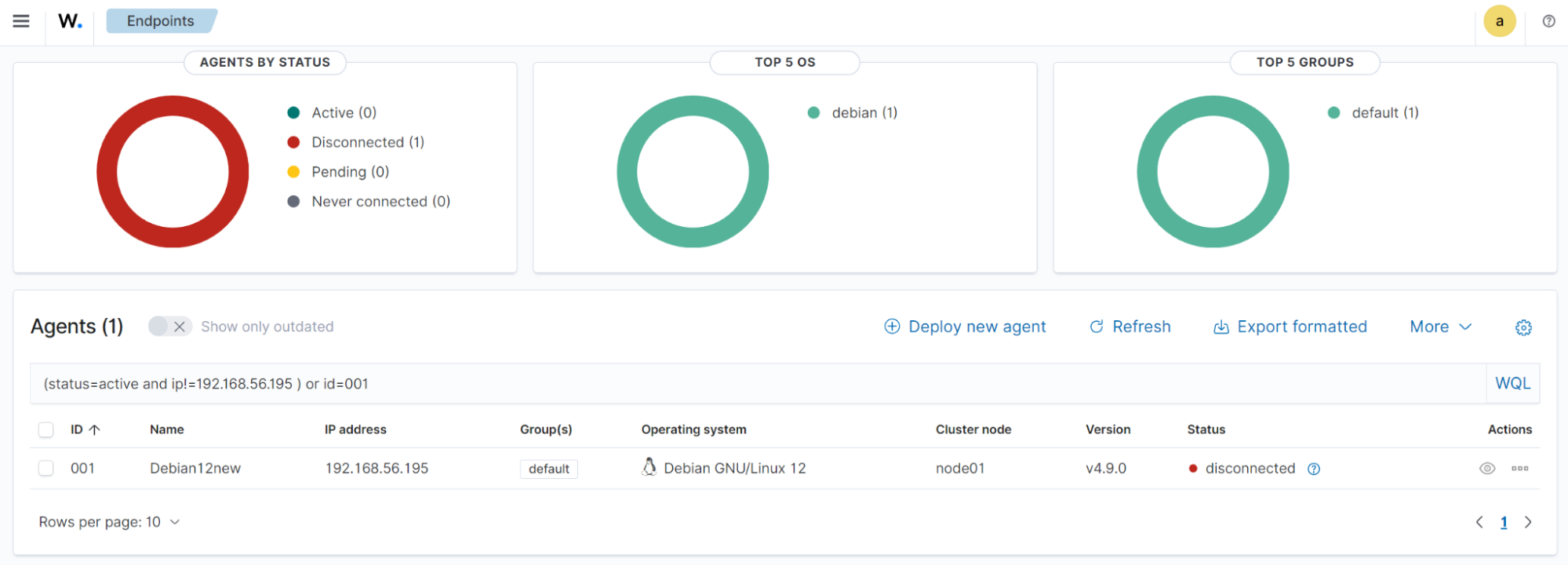Toggle Show only outdated switch
This screenshot has width=1568, height=566.
(x=169, y=327)
